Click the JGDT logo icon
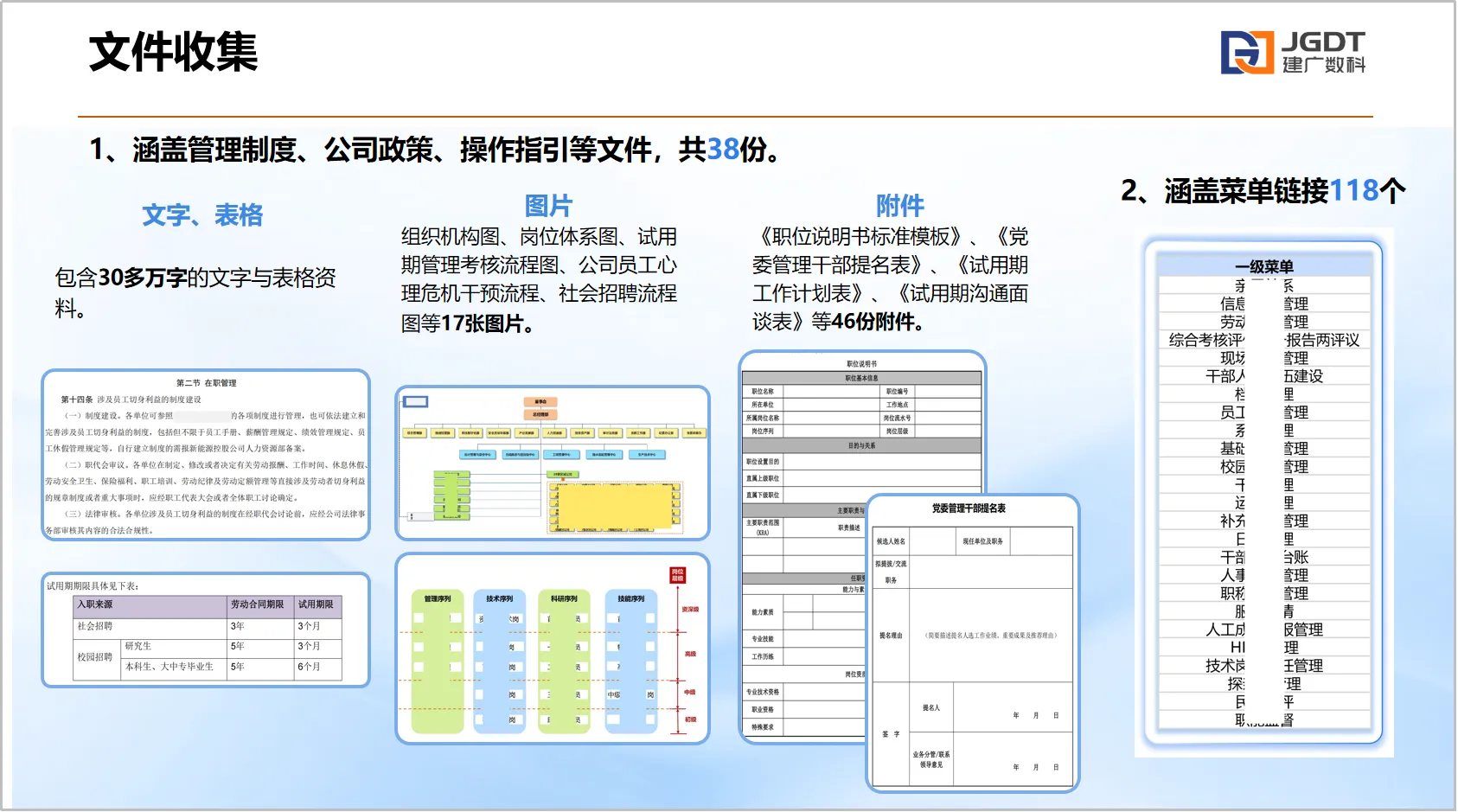The image size is (1458, 812). (1247, 53)
